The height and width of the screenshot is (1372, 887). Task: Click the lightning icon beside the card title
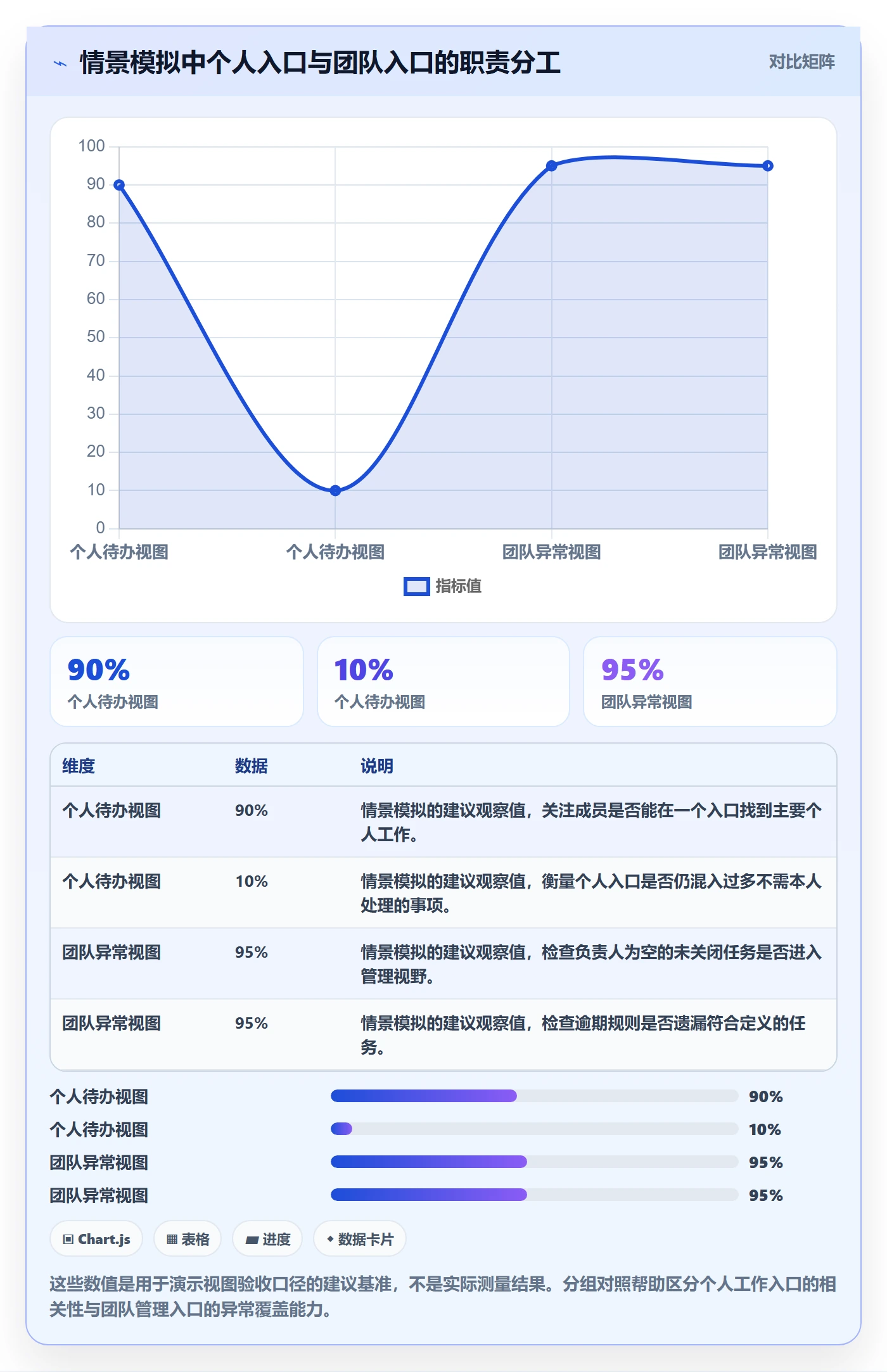pos(60,63)
